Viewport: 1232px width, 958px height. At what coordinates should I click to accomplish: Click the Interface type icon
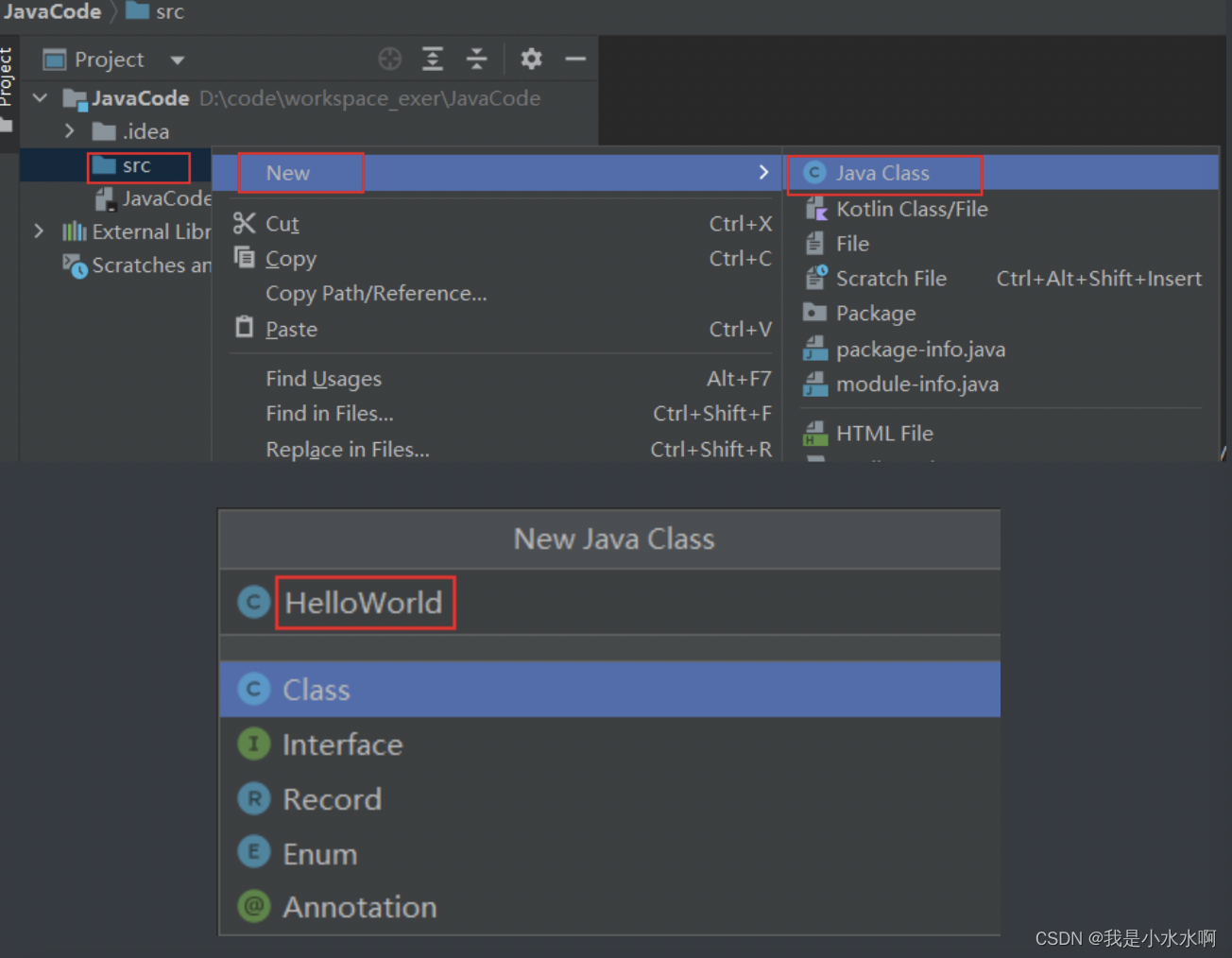coord(253,744)
